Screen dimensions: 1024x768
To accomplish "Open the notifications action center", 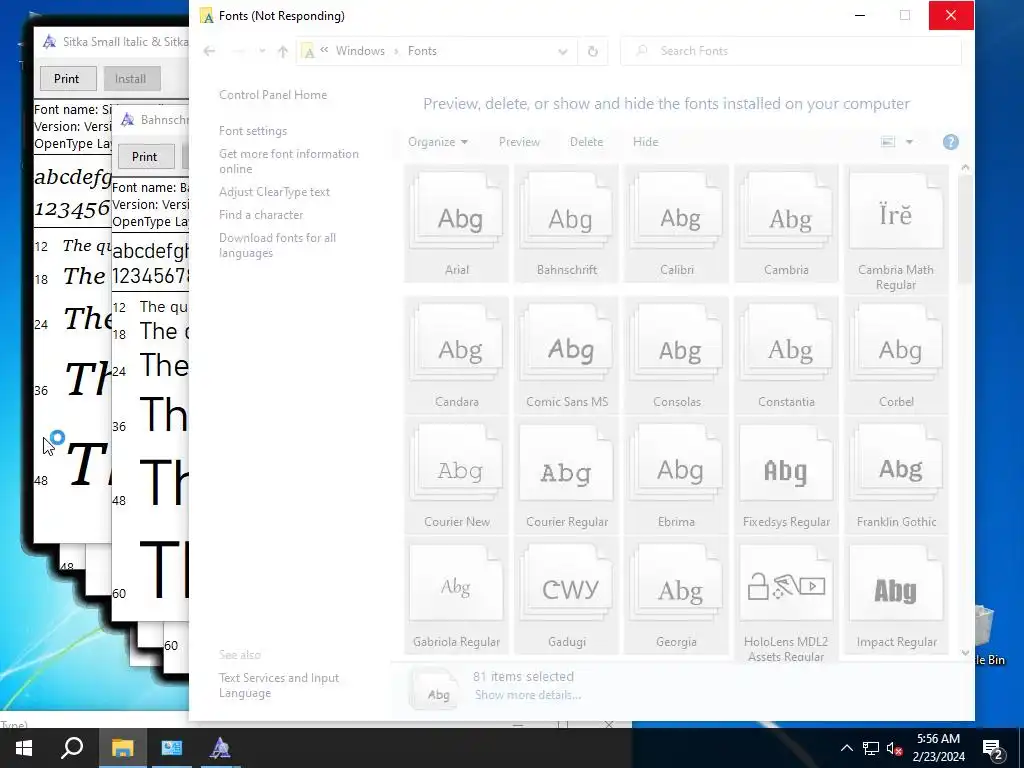I will [x=993, y=748].
